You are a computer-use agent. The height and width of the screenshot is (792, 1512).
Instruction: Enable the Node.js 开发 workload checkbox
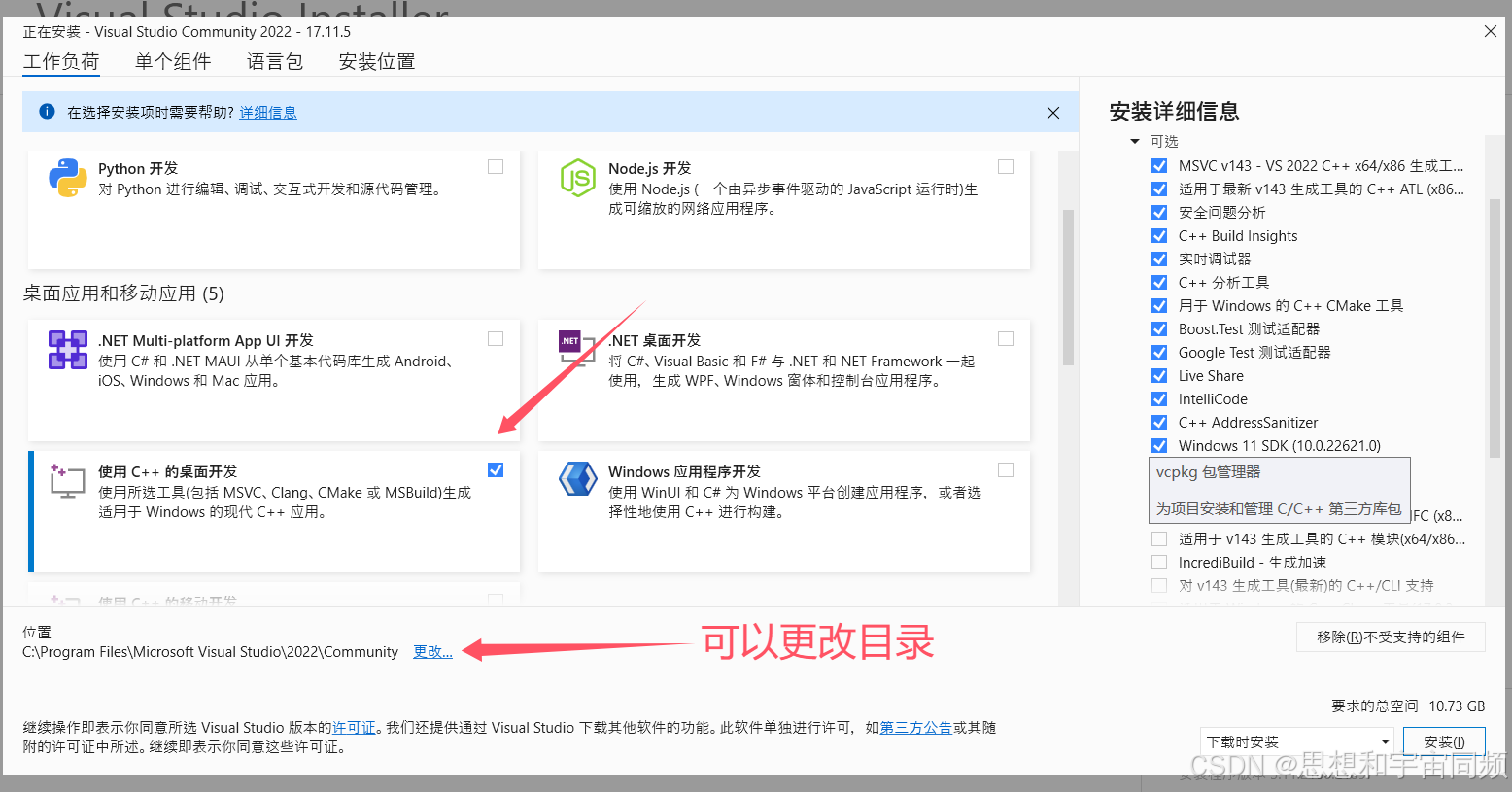(x=1006, y=167)
